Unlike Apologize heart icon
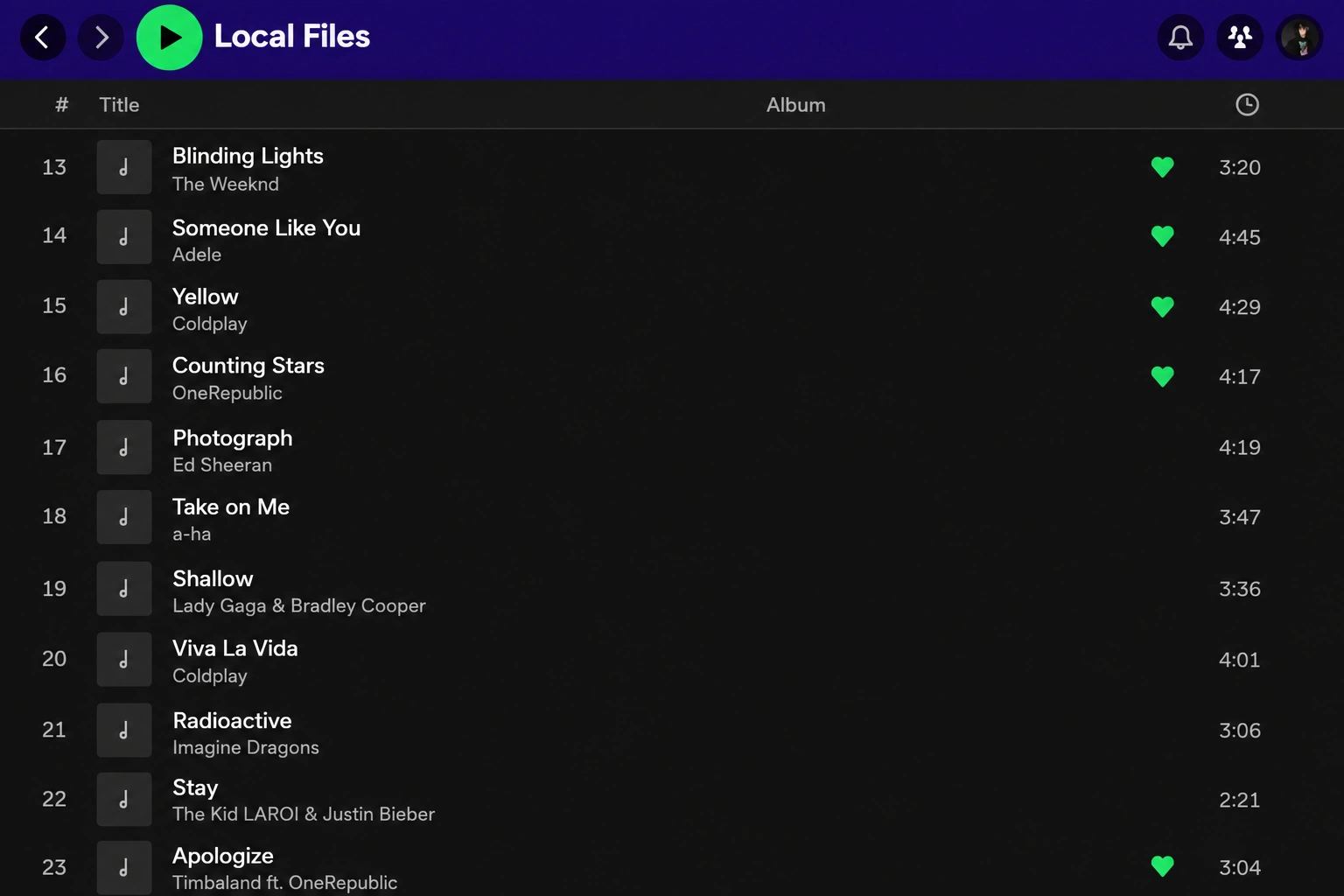Viewport: 1344px width, 896px height. click(x=1162, y=866)
